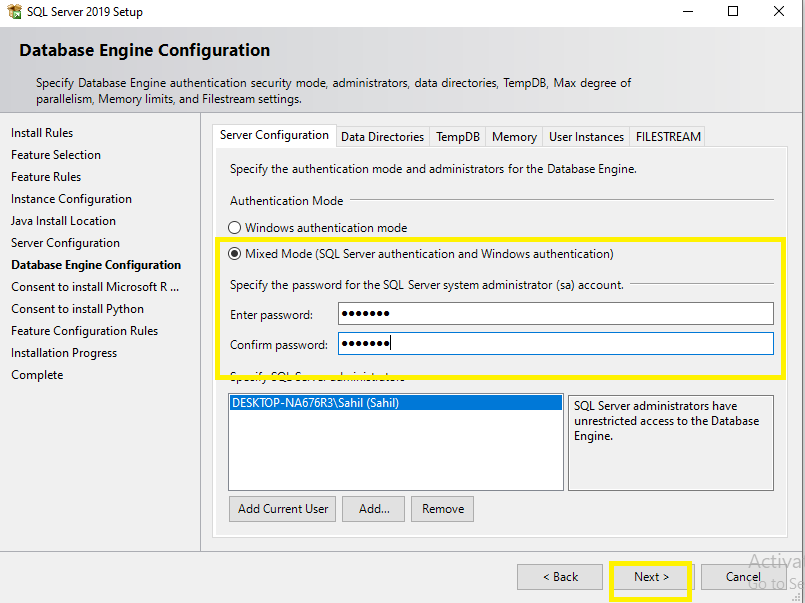Select Windows authentication mode radio button
This screenshot has height=603, width=805.
point(235,228)
